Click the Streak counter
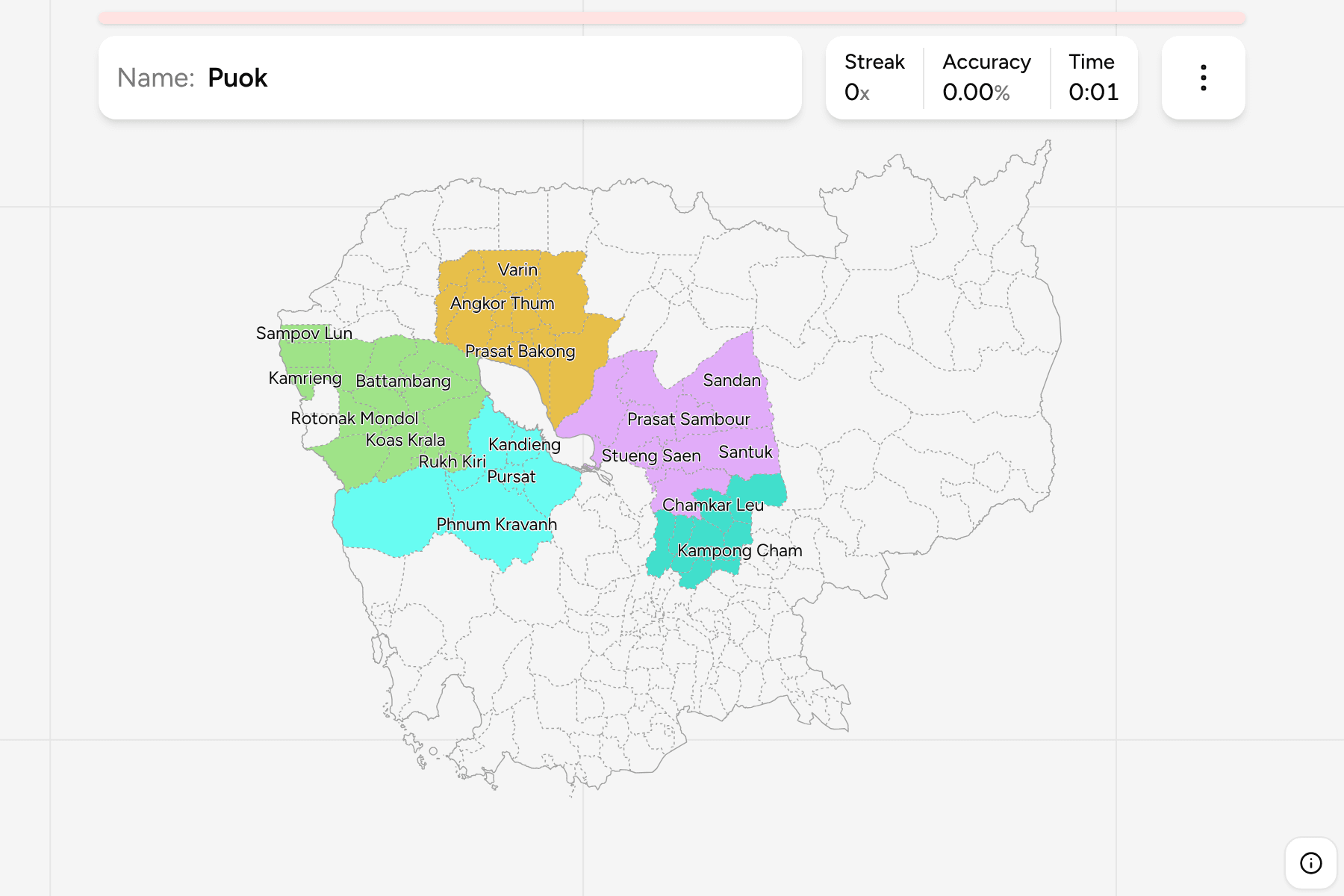This screenshot has width=1344, height=896. pos(874,78)
